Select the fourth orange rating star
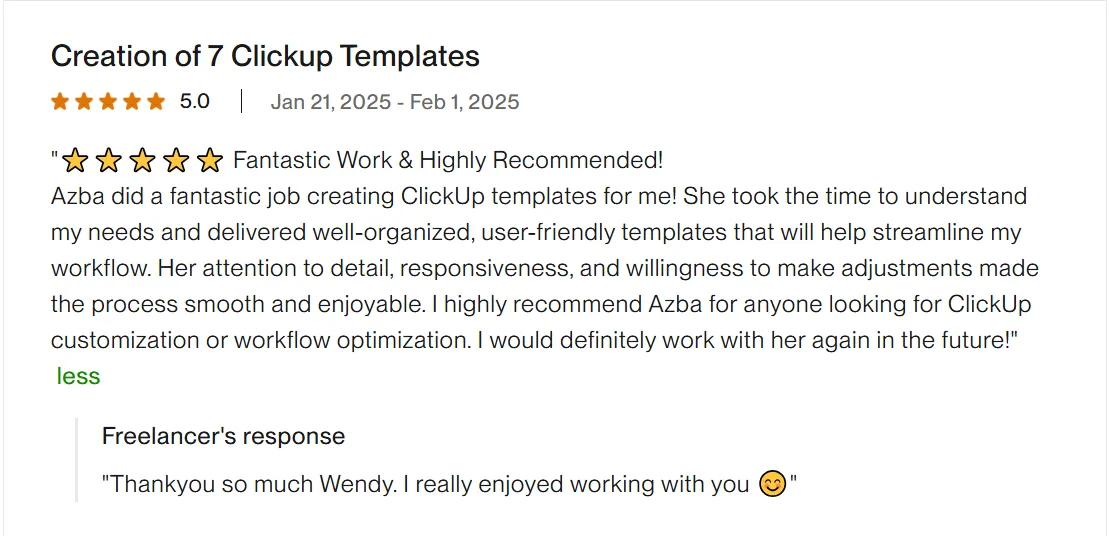The height and width of the screenshot is (536, 1109). [132, 101]
